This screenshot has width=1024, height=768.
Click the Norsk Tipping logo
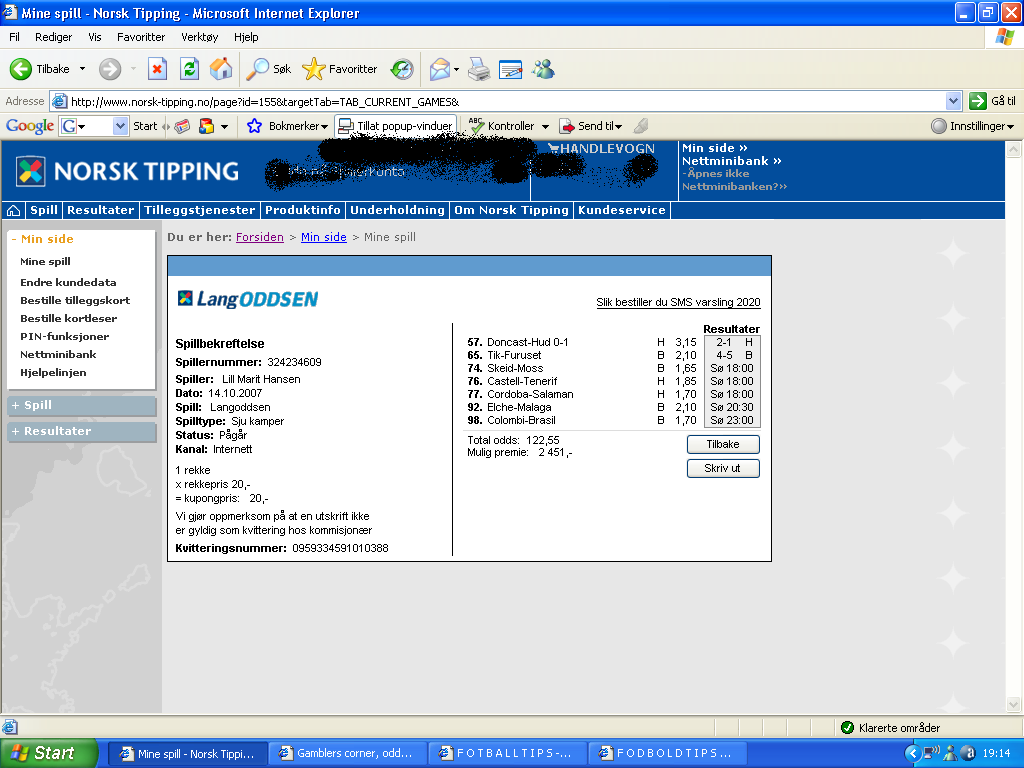coord(127,171)
